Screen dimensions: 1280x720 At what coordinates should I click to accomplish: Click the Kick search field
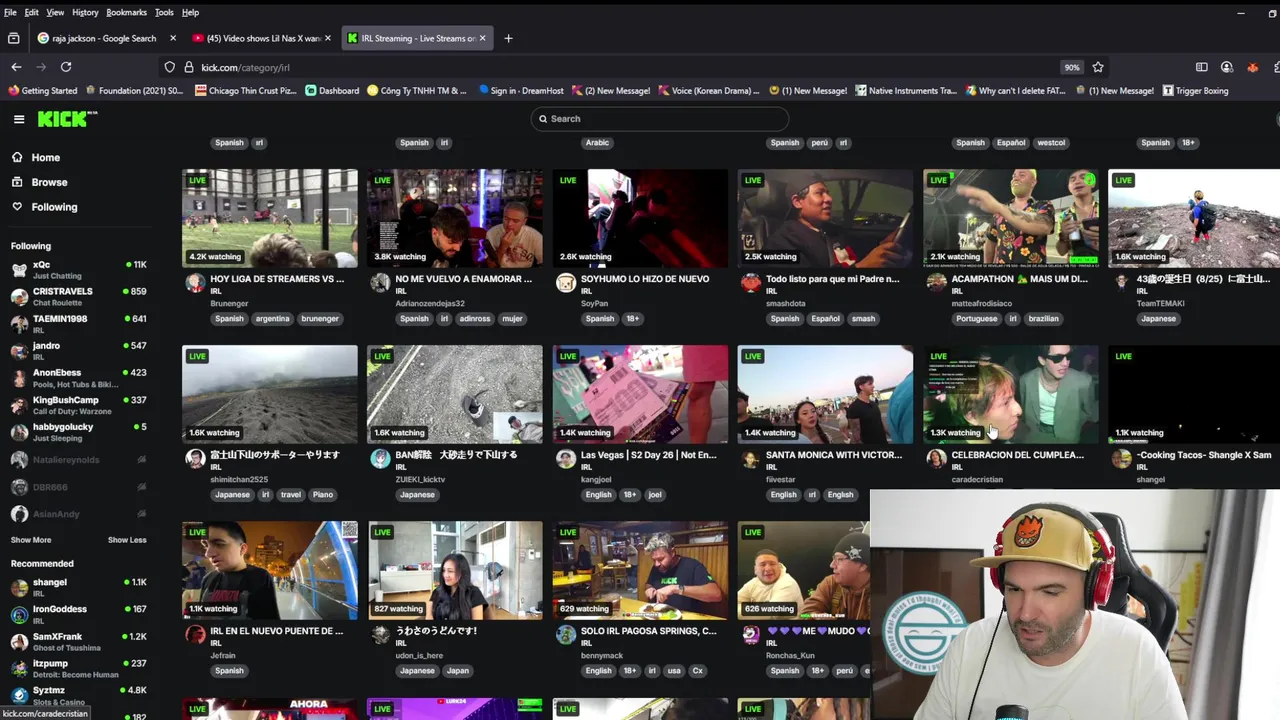(x=659, y=119)
